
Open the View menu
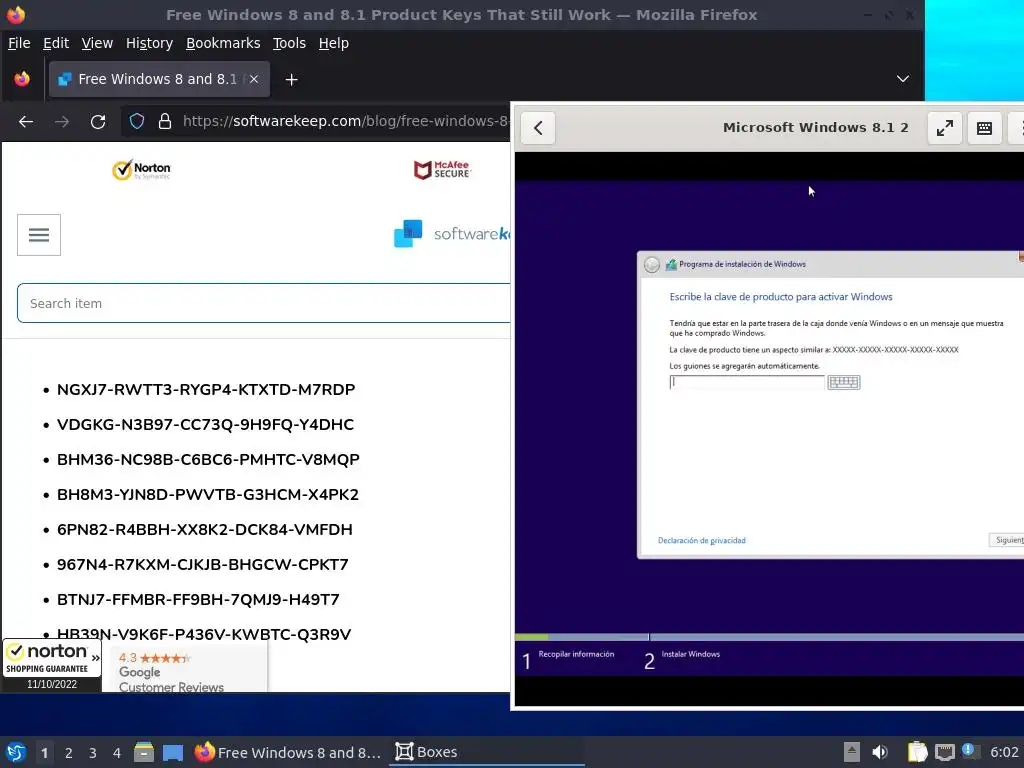click(97, 43)
